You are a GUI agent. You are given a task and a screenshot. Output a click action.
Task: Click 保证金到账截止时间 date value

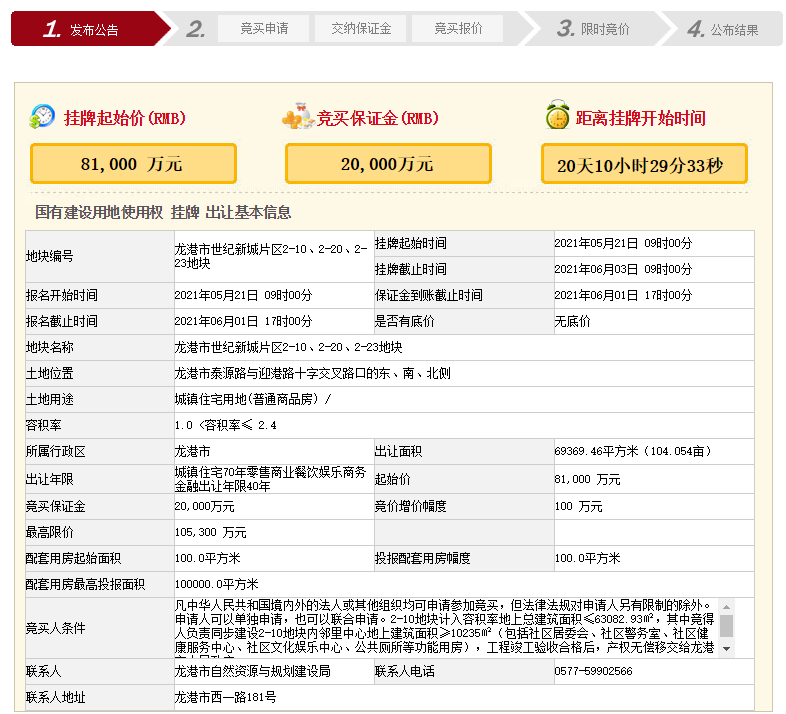point(623,295)
